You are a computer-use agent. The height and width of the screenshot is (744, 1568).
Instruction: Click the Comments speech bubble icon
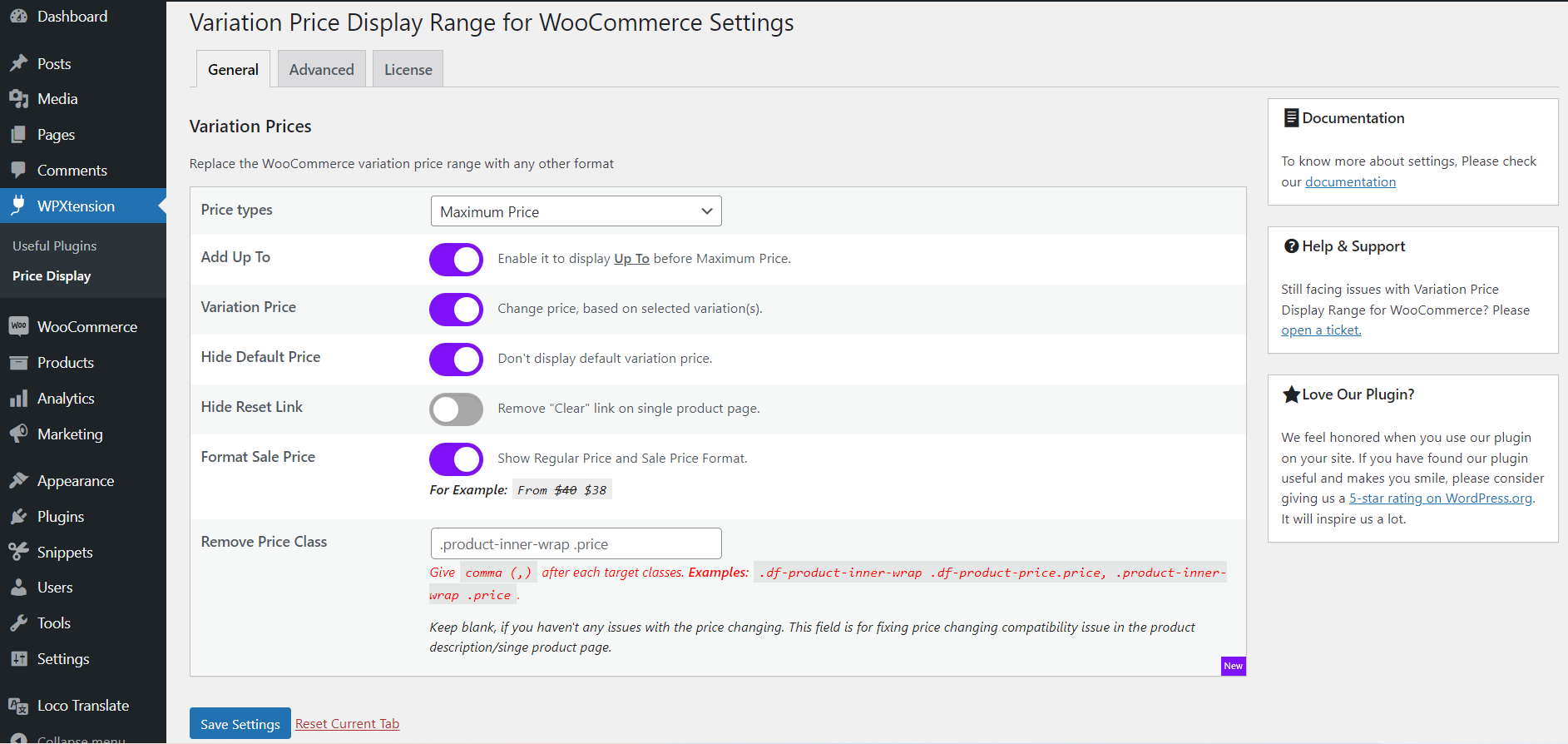point(18,170)
